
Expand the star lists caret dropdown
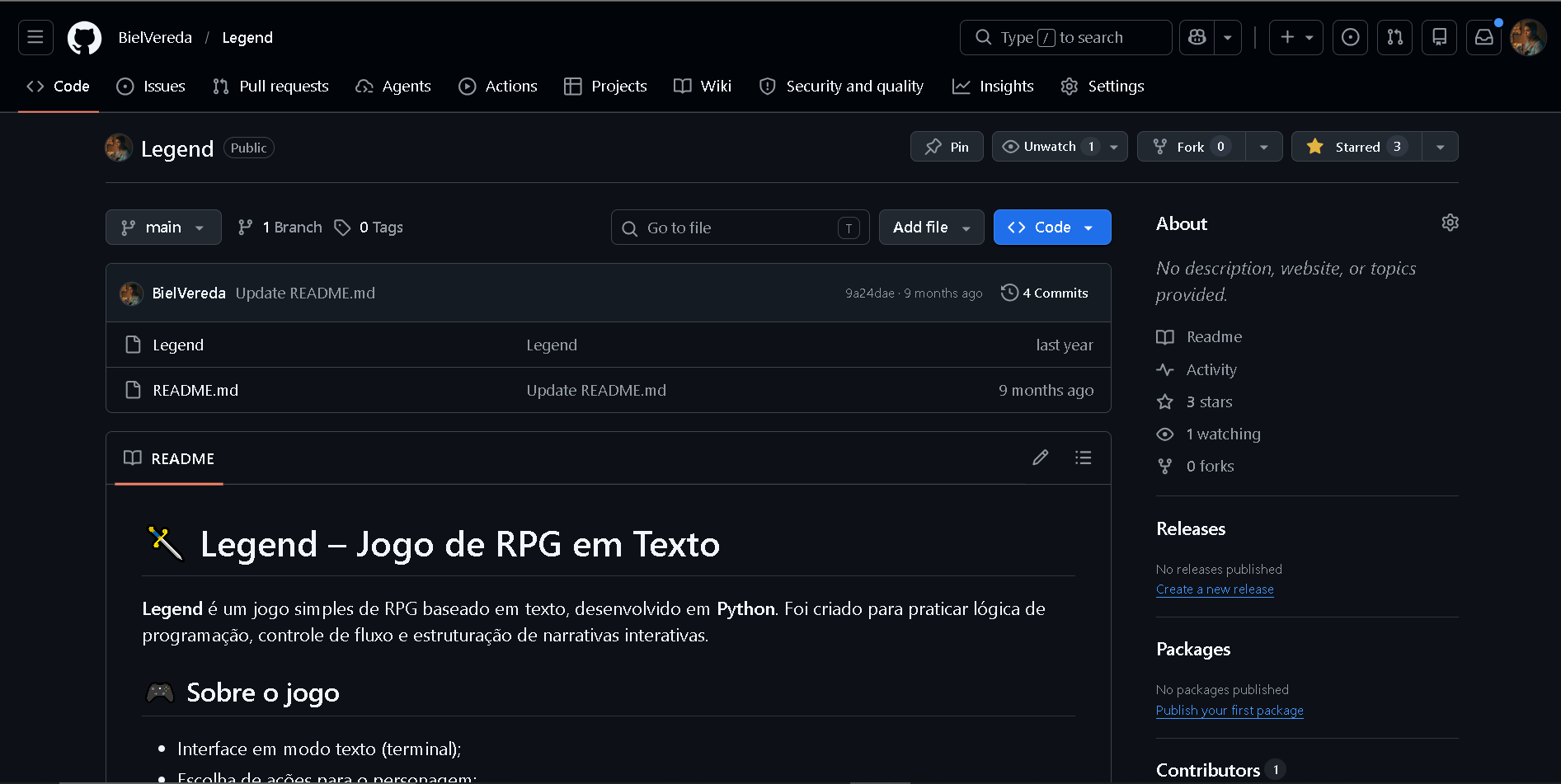click(1441, 147)
